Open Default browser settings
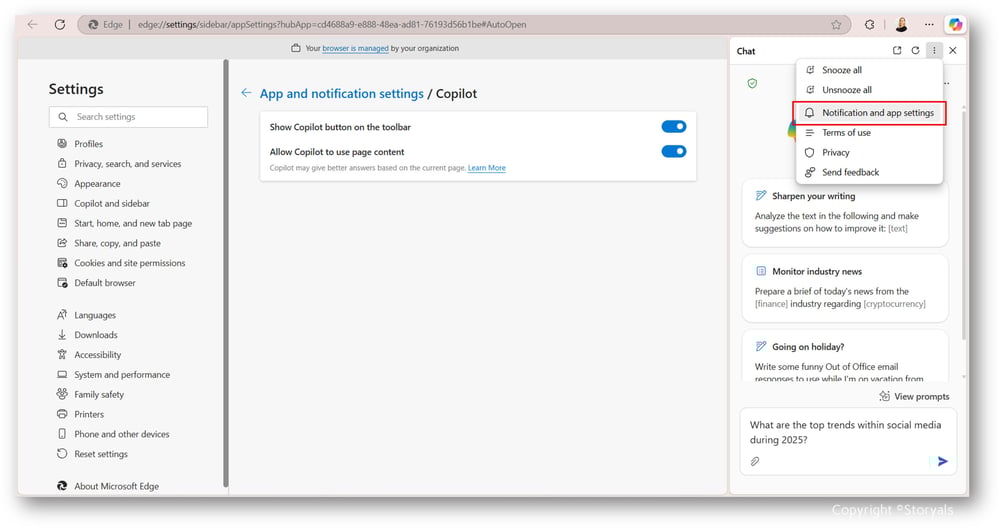This screenshot has width=1000, height=528. (x=96, y=282)
